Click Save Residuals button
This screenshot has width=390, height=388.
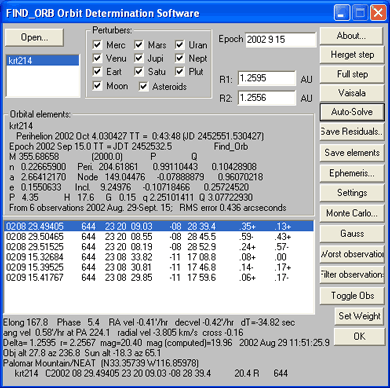[x=351, y=132]
